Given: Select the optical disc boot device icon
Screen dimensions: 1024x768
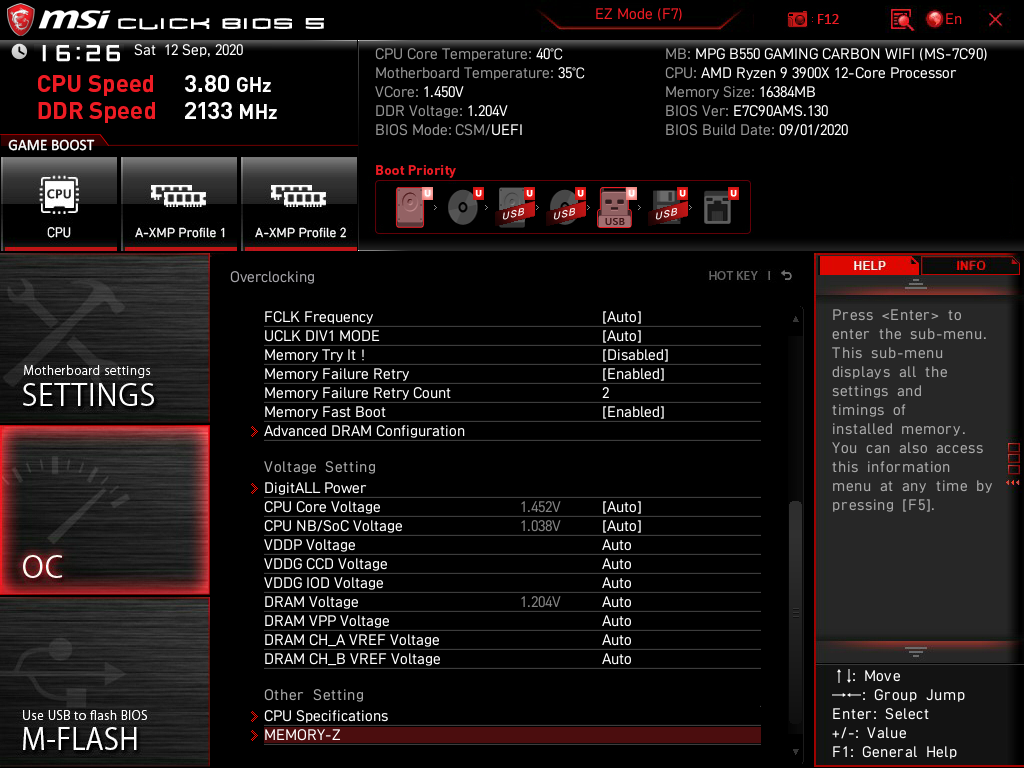Looking at the screenshot, I should point(464,207).
